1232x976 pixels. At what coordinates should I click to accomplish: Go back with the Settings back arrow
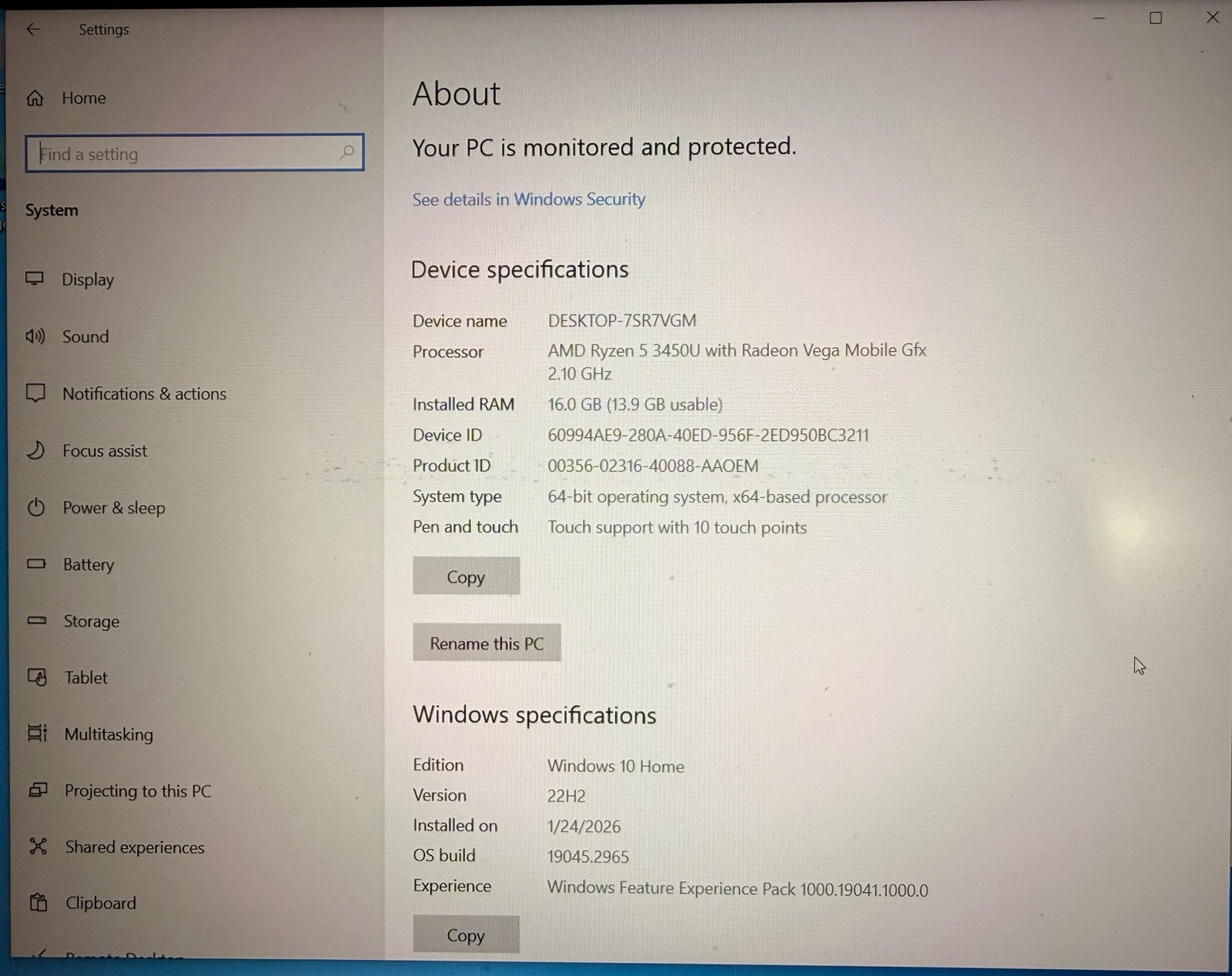pos(32,29)
